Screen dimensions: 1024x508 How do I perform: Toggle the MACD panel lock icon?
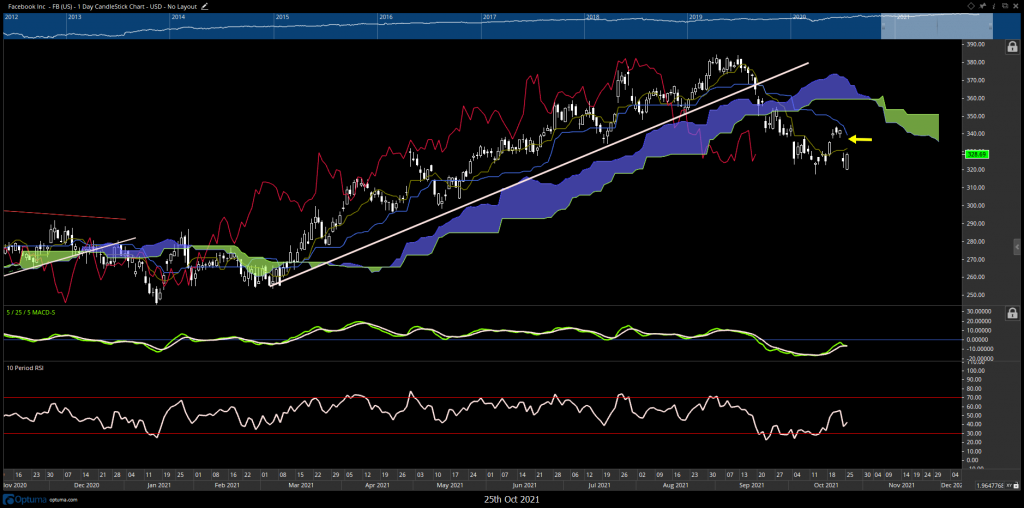(1012, 314)
